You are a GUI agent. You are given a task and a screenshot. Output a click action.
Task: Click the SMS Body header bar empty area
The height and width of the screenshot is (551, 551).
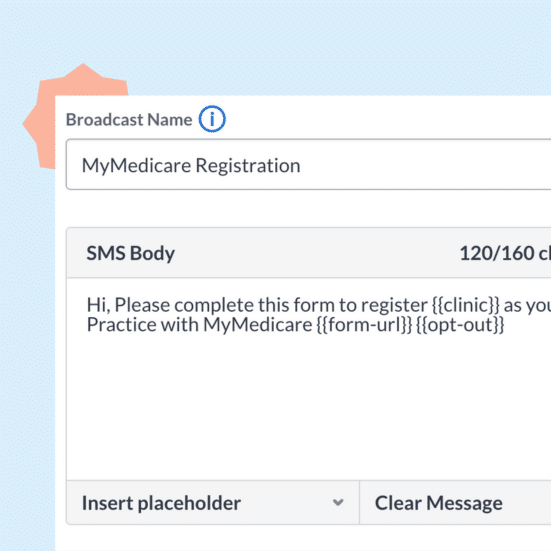tap(316, 253)
